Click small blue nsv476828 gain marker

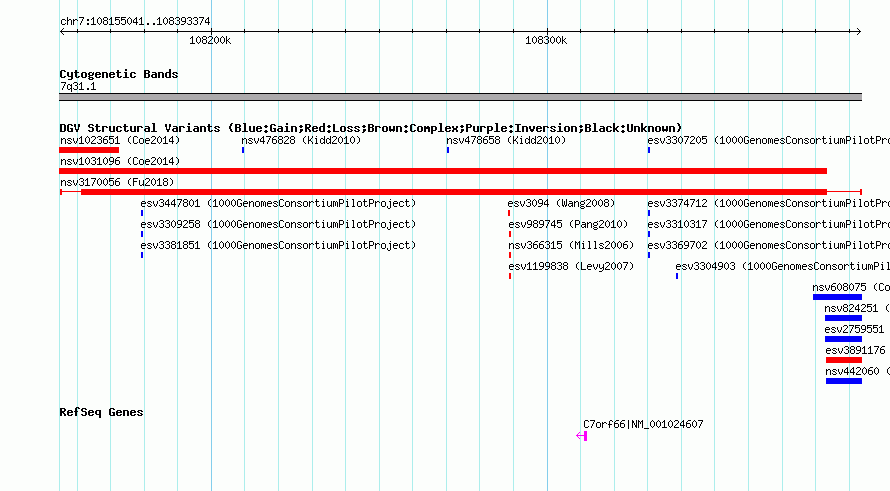(x=243, y=150)
